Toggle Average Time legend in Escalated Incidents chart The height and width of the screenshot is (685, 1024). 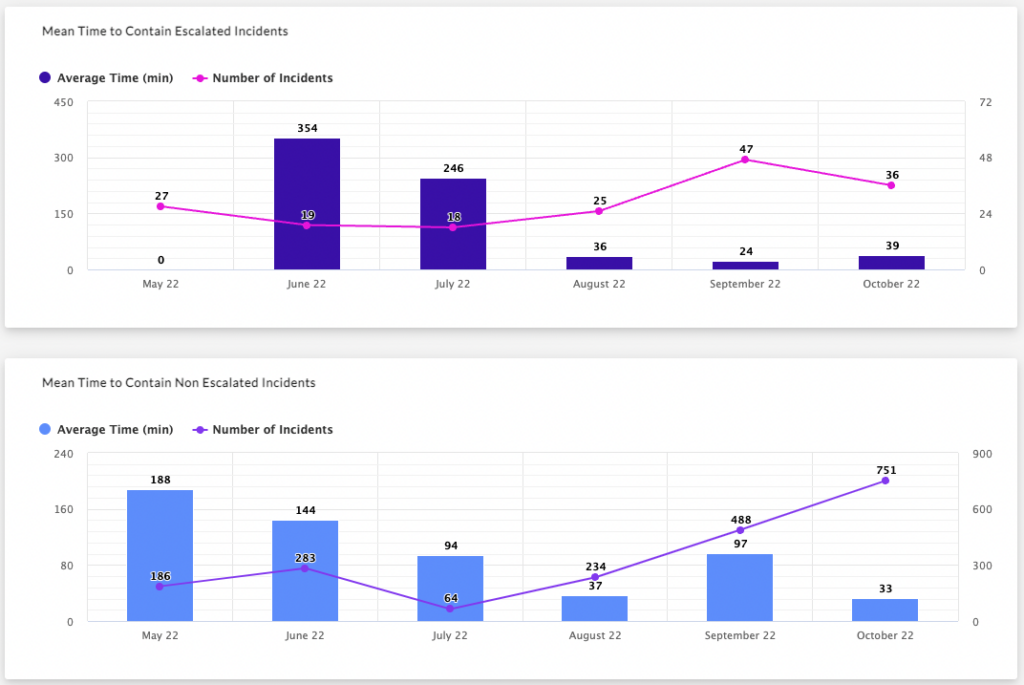[106, 78]
